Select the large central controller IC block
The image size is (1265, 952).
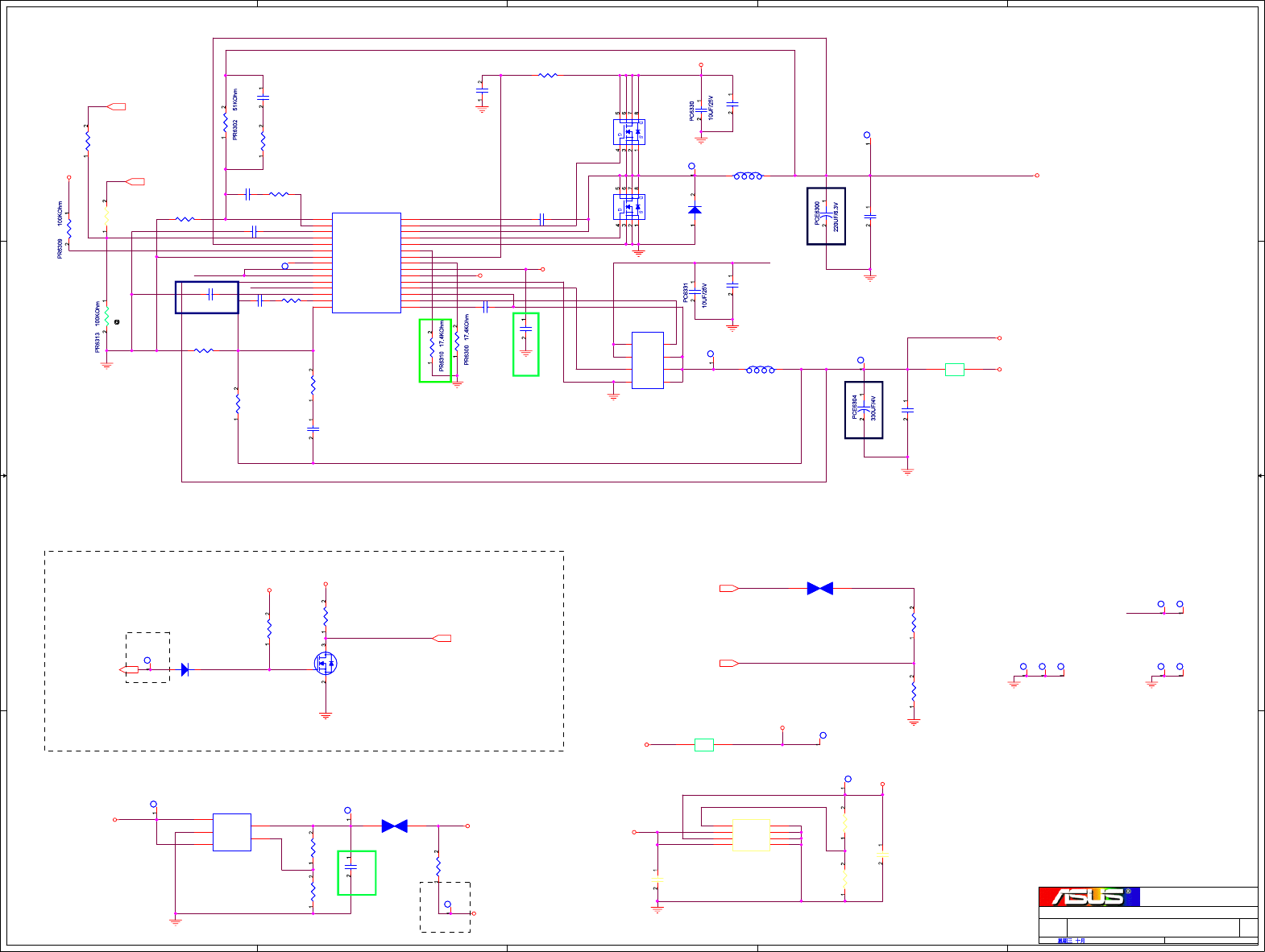(367, 263)
